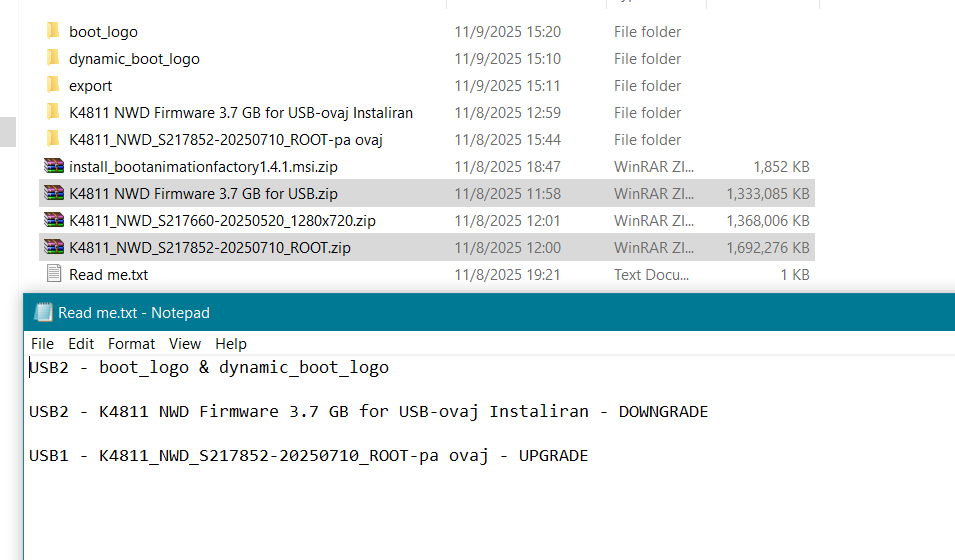Screen dimensions: 955x560
Task: Select file K4811 NWD Firmware 3.7 GB for USB.zip
Action: (203, 194)
